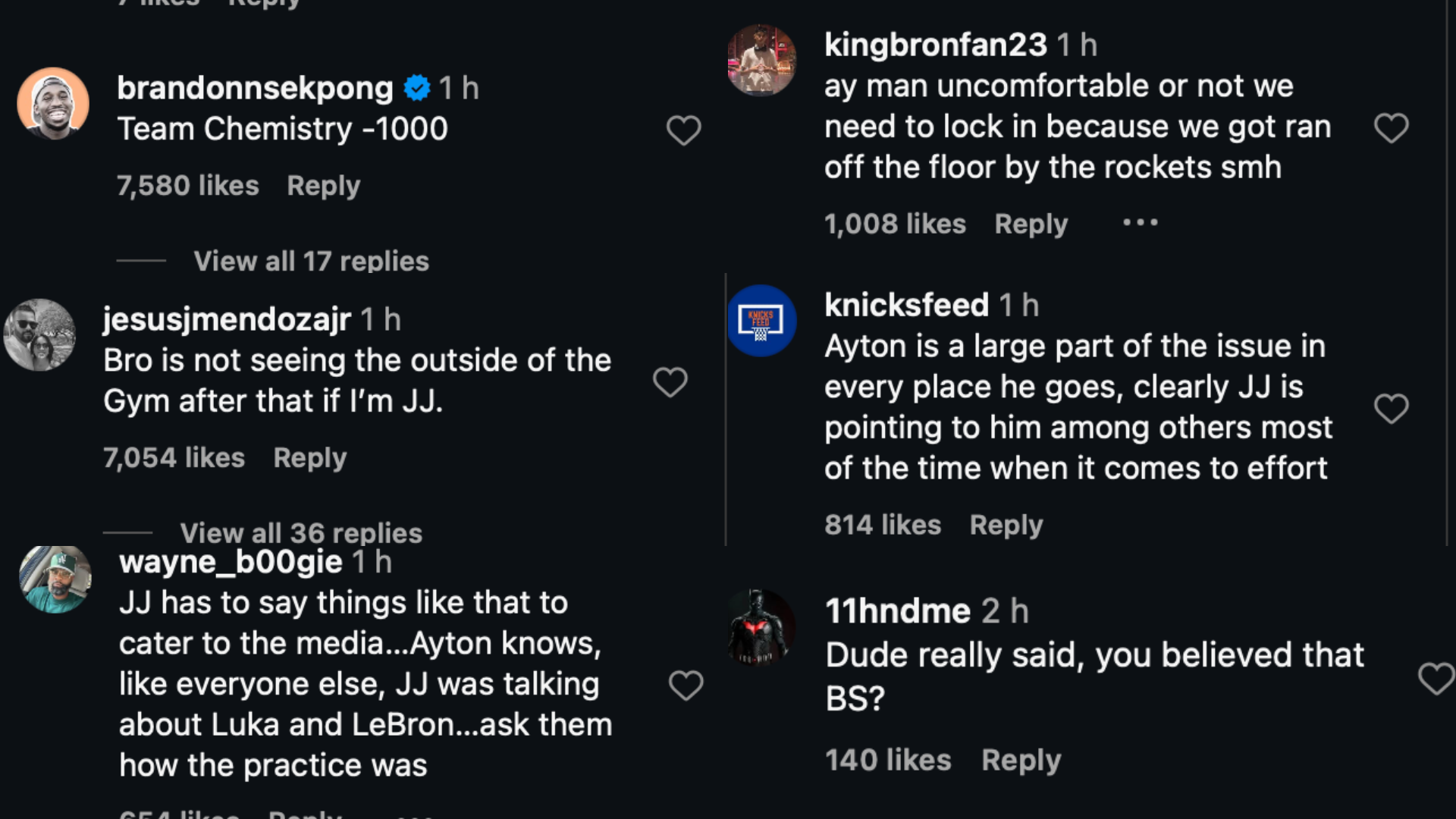Open knicksfeed profile picture
This screenshot has height=819, width=1456.
coord(761,321)
